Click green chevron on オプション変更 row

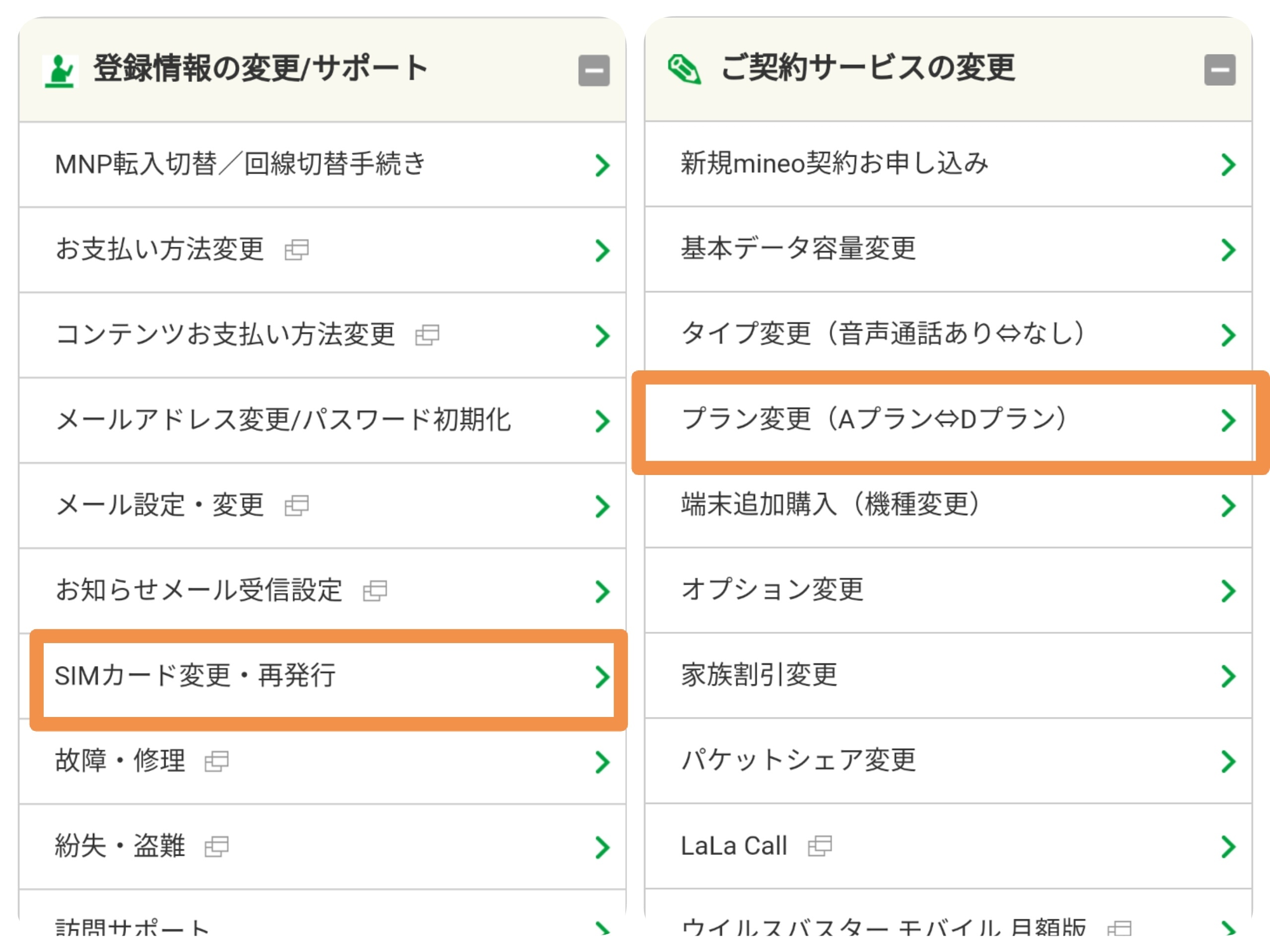1227,591
